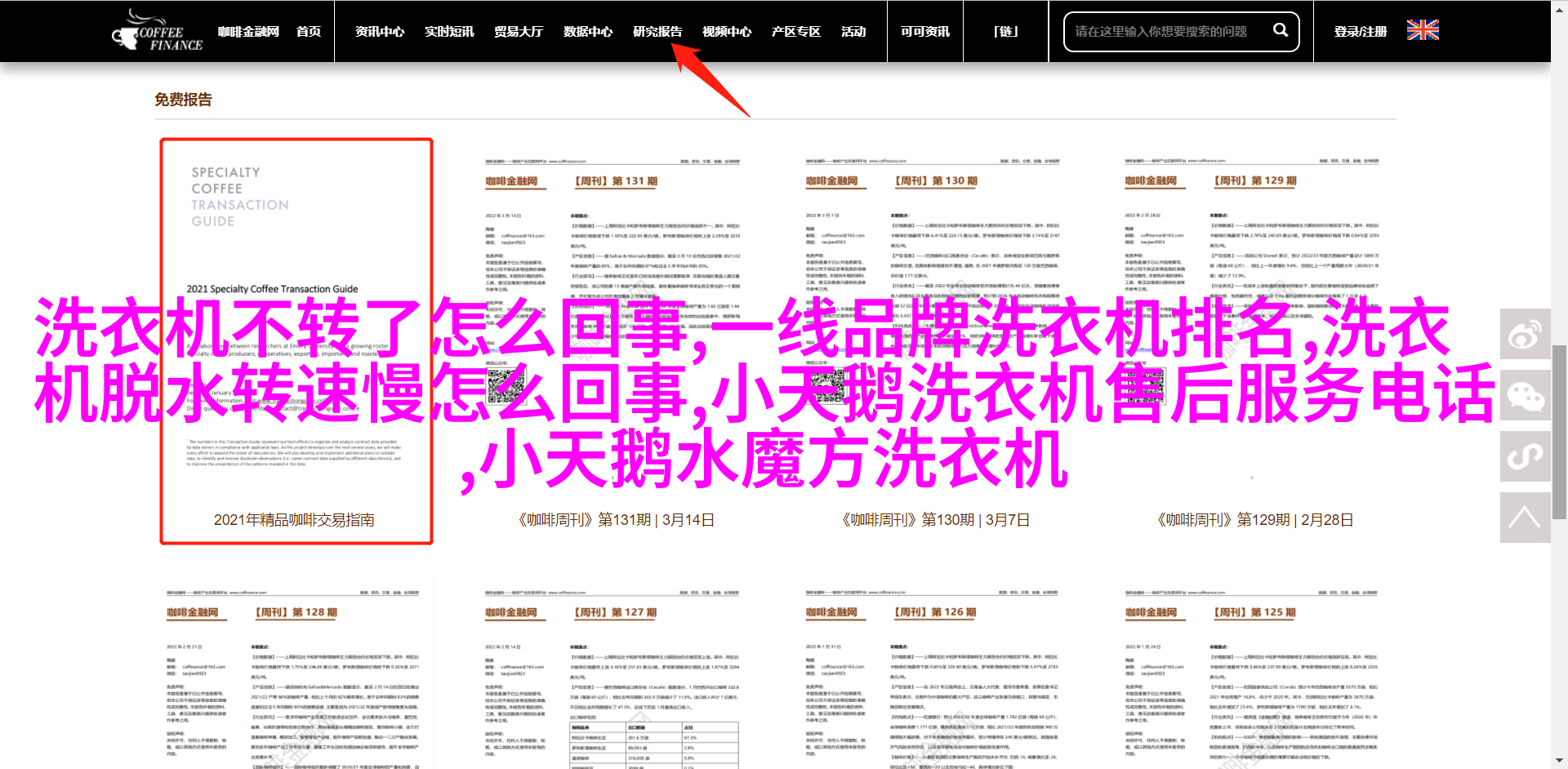Open the 产区专区 navigation item
Image resolution: width=1568 pixels, height=769 pixels.
796,32
